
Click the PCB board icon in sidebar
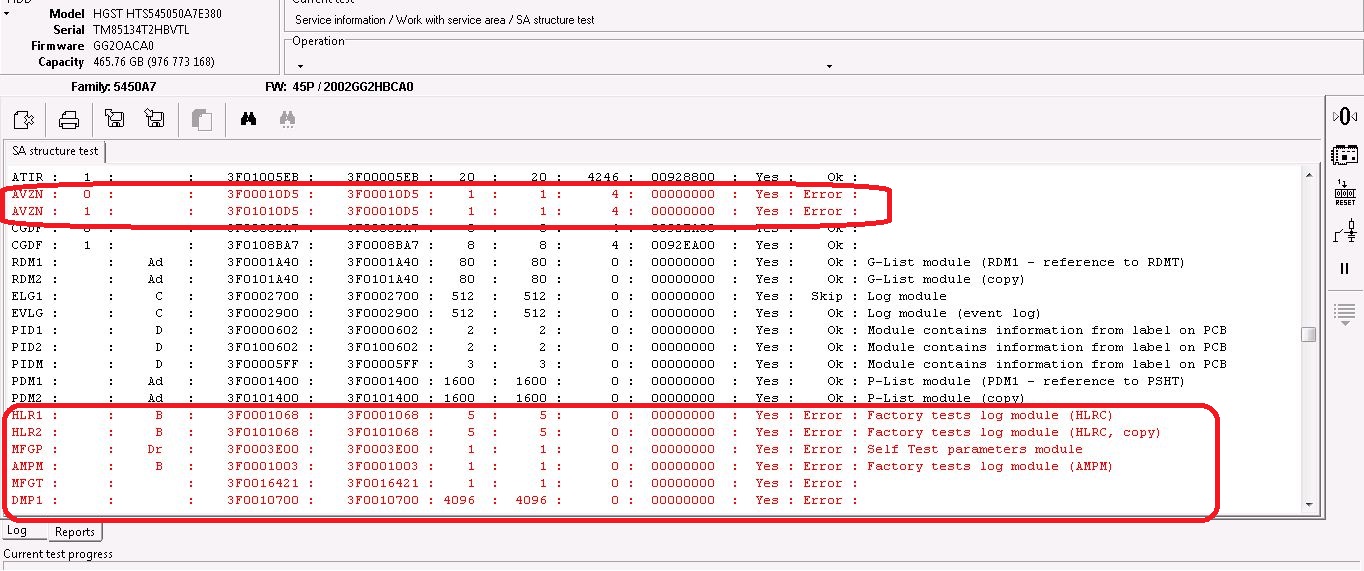tap(1345, 155)
